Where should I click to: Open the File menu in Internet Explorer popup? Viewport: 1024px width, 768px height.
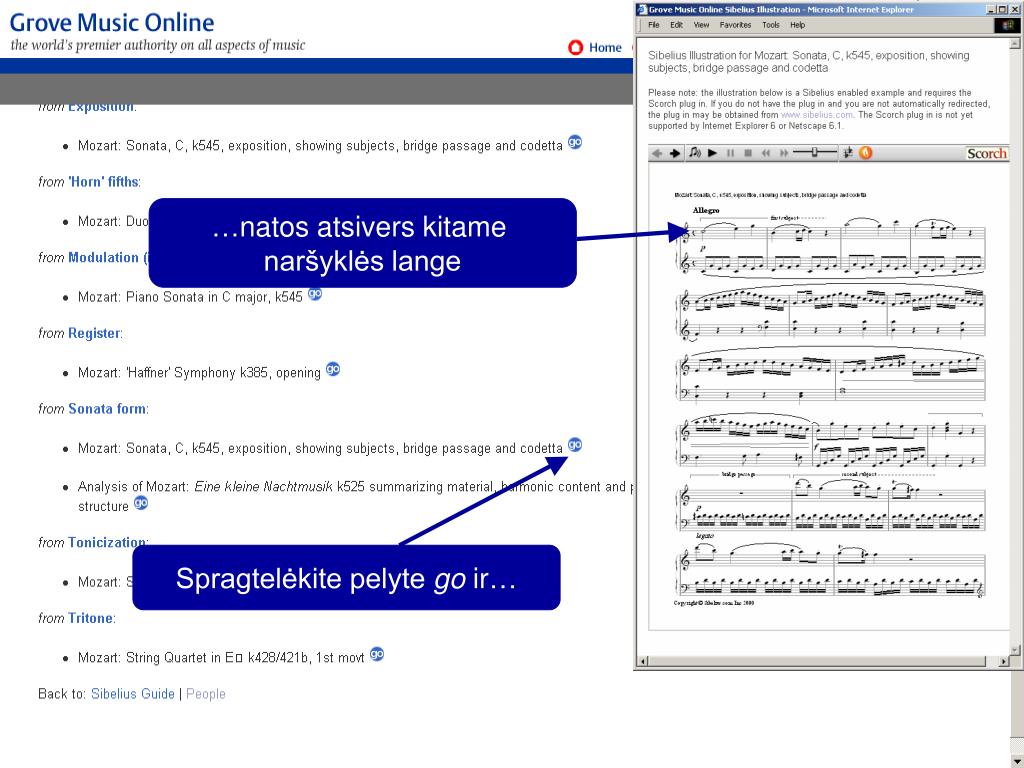point(654,25)
